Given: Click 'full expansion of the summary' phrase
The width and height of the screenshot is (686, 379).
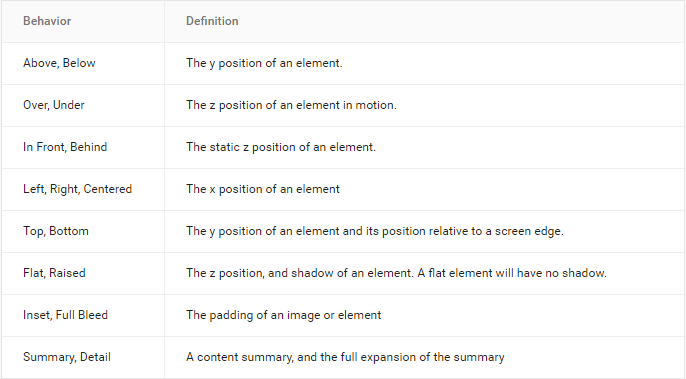Looking at the screenshot, I should click(422, 357).
